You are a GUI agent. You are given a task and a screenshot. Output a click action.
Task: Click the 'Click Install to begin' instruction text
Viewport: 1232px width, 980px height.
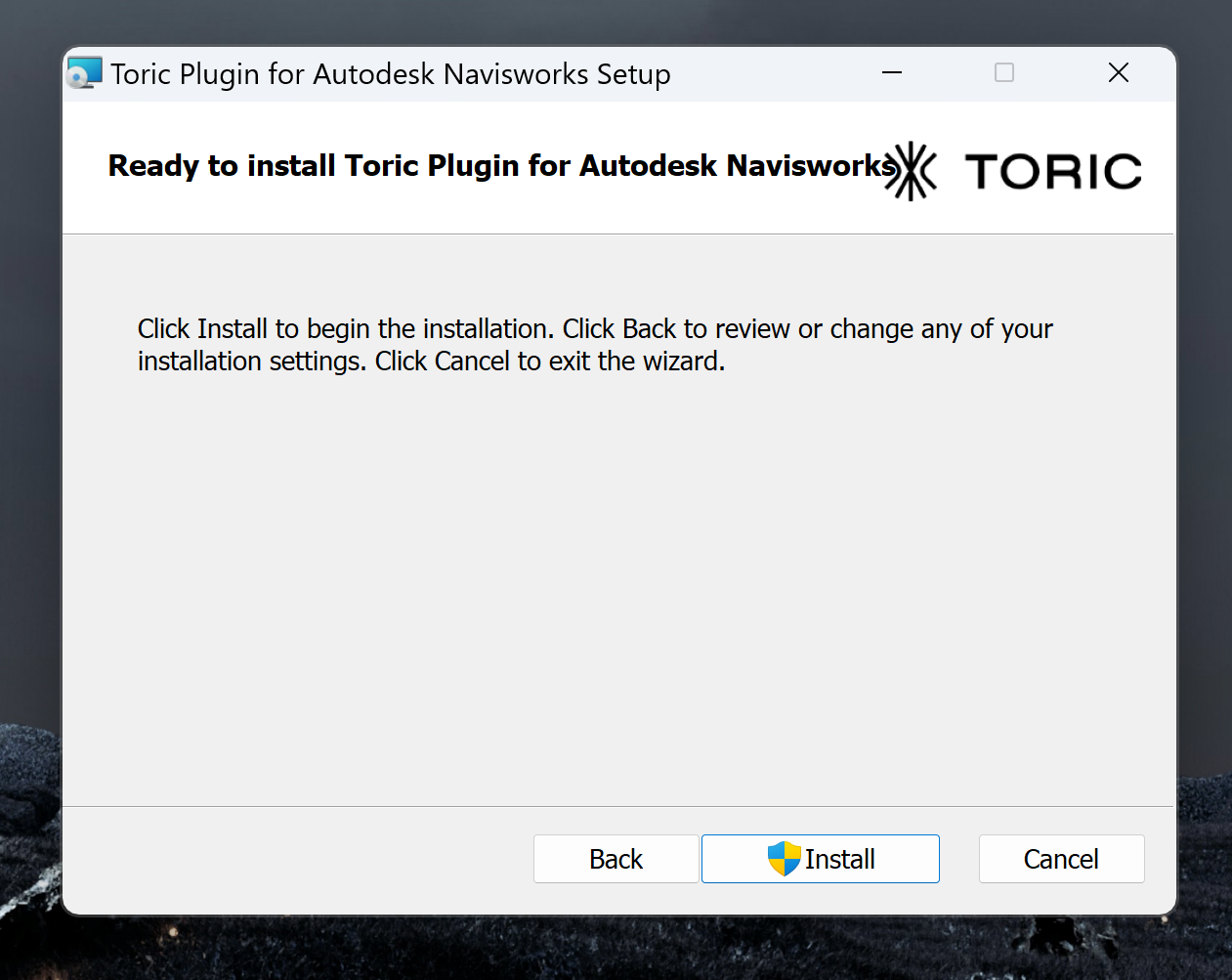coord(595,345)
